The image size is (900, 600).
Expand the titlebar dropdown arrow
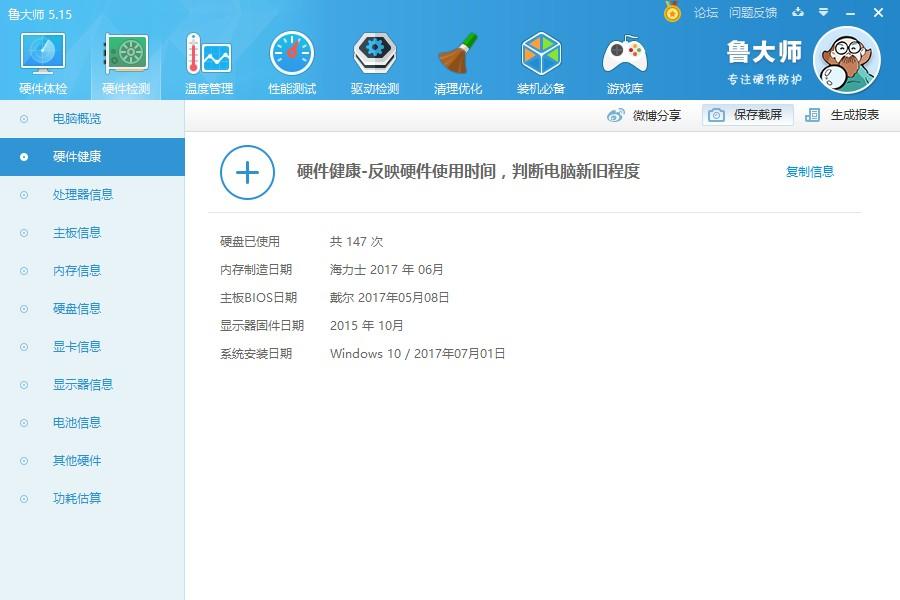[822, 13]
